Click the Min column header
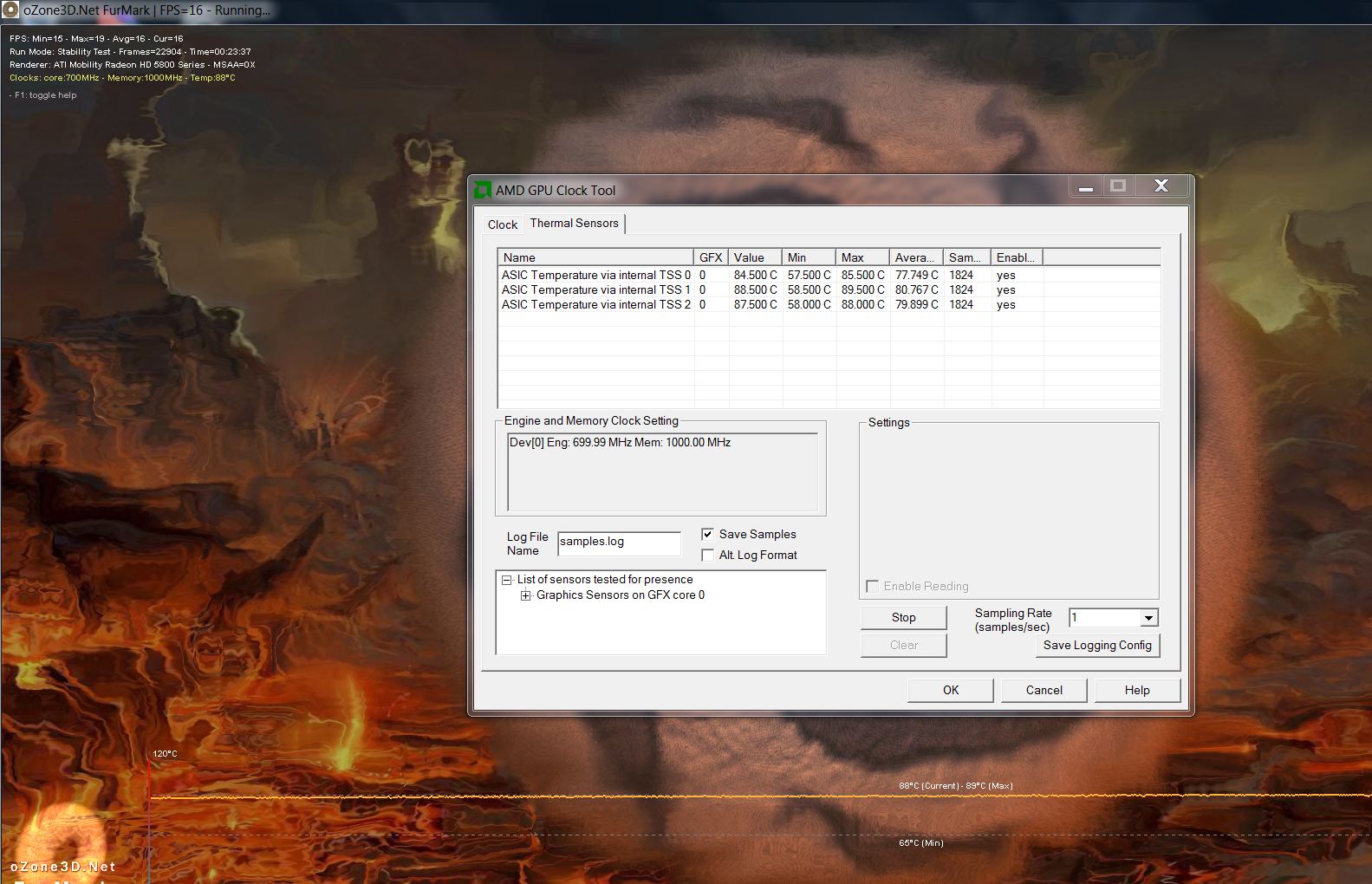This screenshot has height=884, width=1372. 810,257
